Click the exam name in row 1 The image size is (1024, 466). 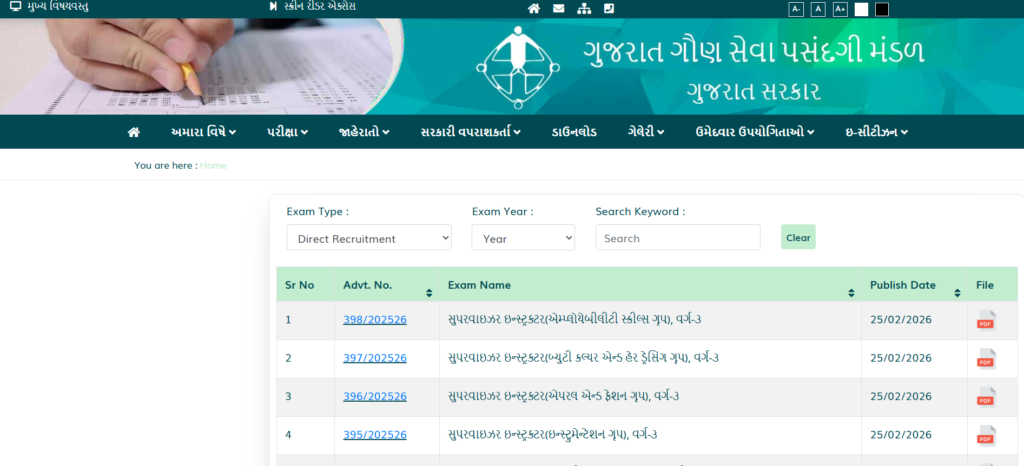(575, 320)
